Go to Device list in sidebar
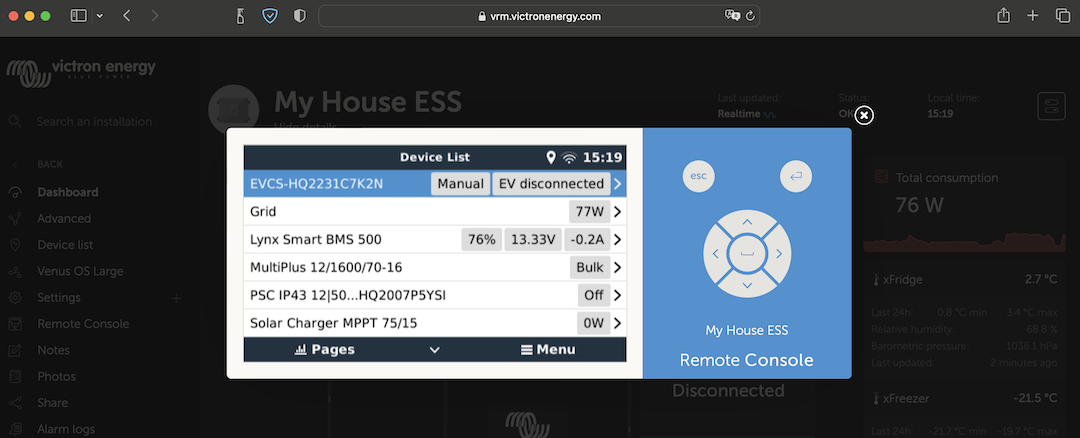Screen dimensions: 1080x438 coord(65,245)
